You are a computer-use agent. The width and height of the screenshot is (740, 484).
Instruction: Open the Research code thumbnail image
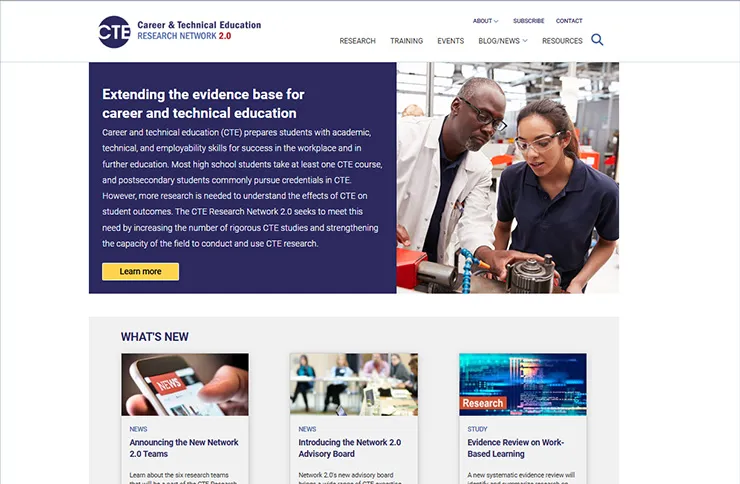click(523, 384)
